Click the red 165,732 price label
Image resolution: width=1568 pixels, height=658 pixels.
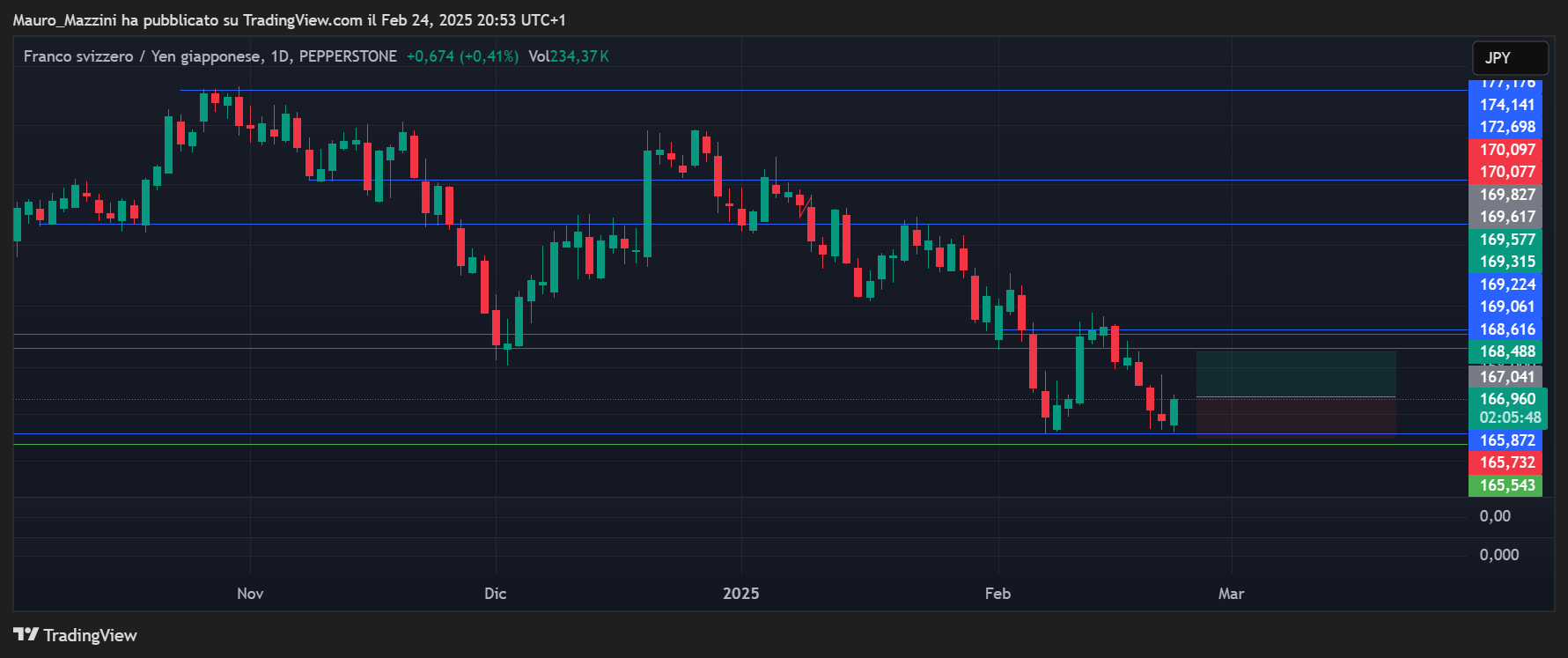coord(1505,462)
